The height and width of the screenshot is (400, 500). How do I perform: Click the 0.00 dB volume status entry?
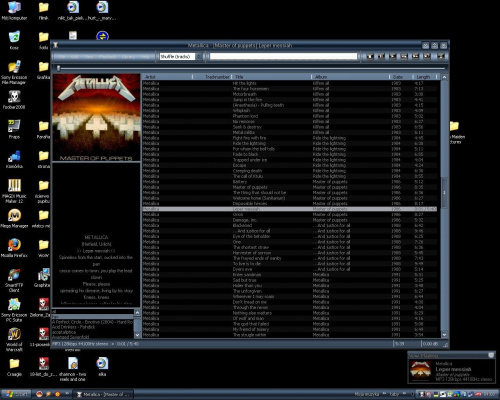coord(431,344)
